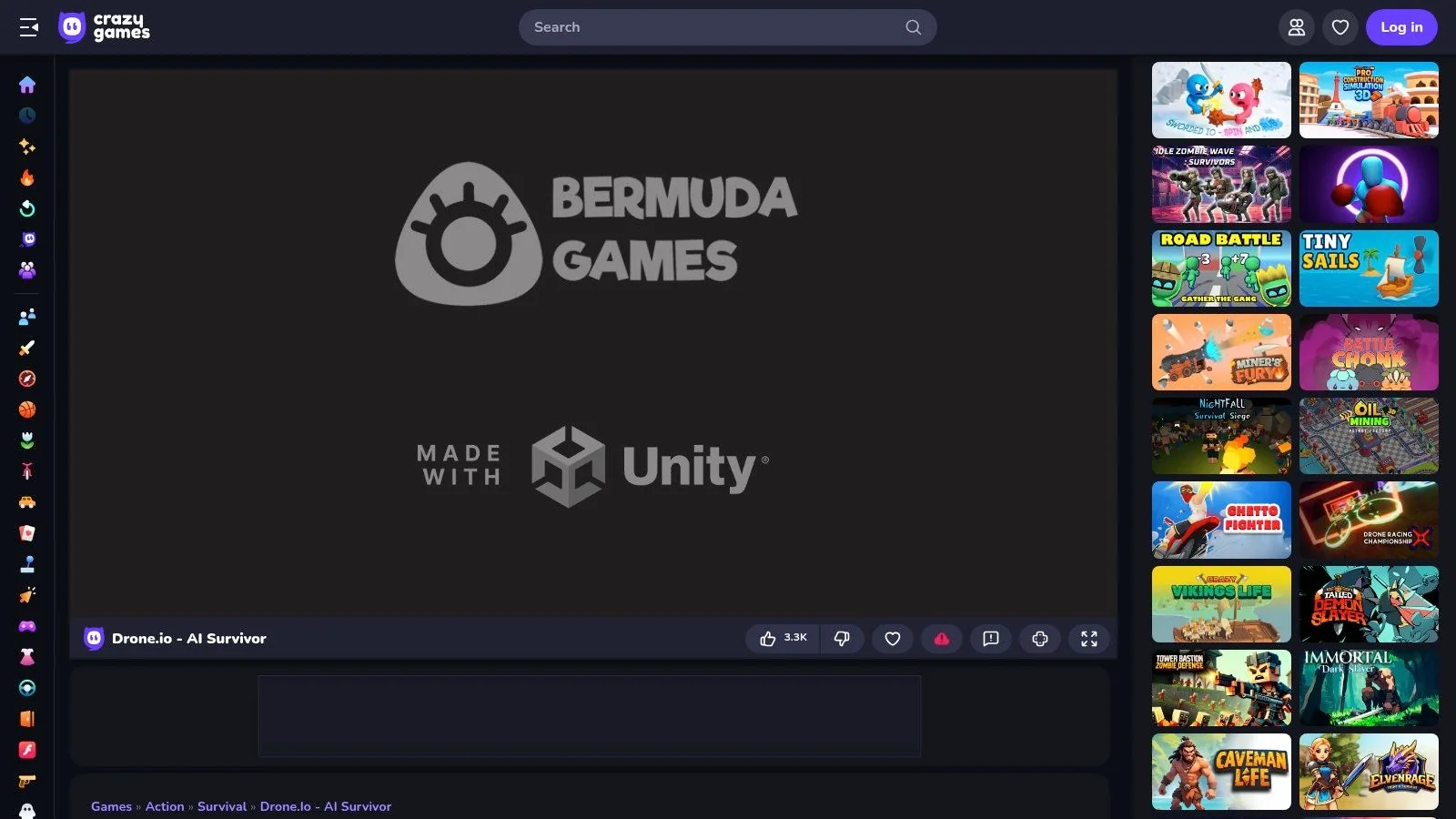Open the sparkles sidebar icon

pyautogui.click(x=27, y=147)
